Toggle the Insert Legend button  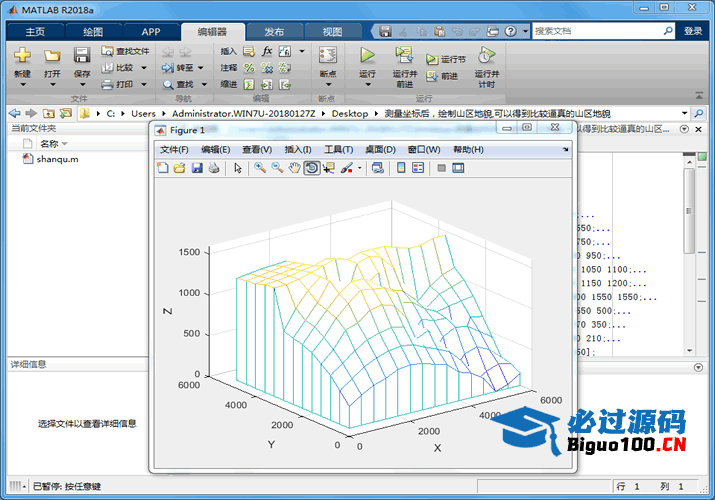(417, 168)
